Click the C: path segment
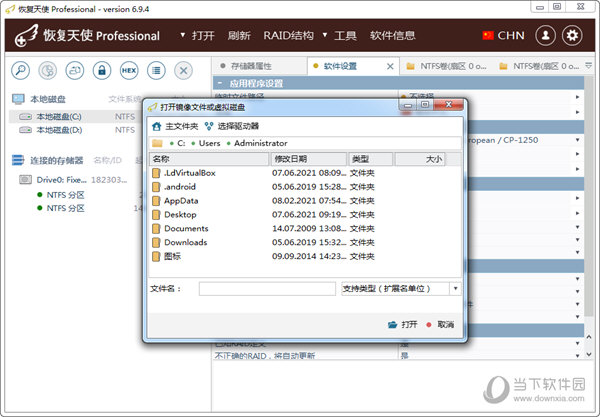The image size is (600, 417). click(181, 143)
